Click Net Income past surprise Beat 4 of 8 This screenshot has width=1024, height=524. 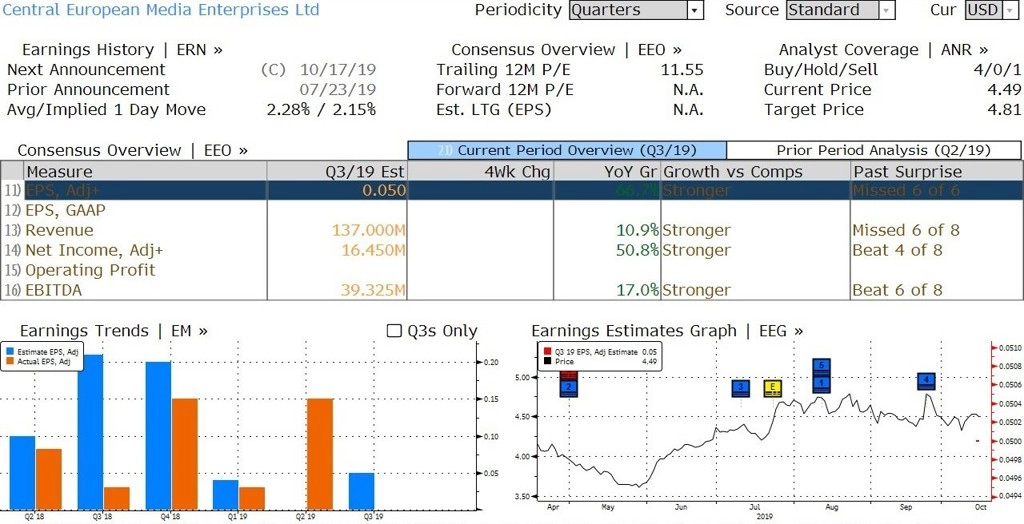click(x=897, y=250)
